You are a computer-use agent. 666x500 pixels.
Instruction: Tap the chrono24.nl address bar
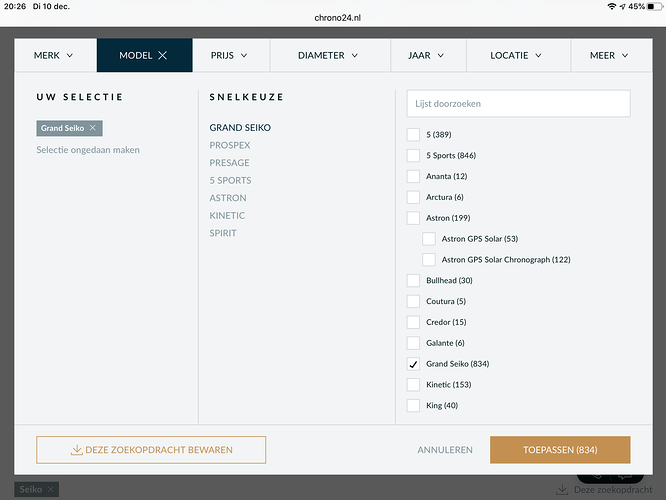pos(338,18)
